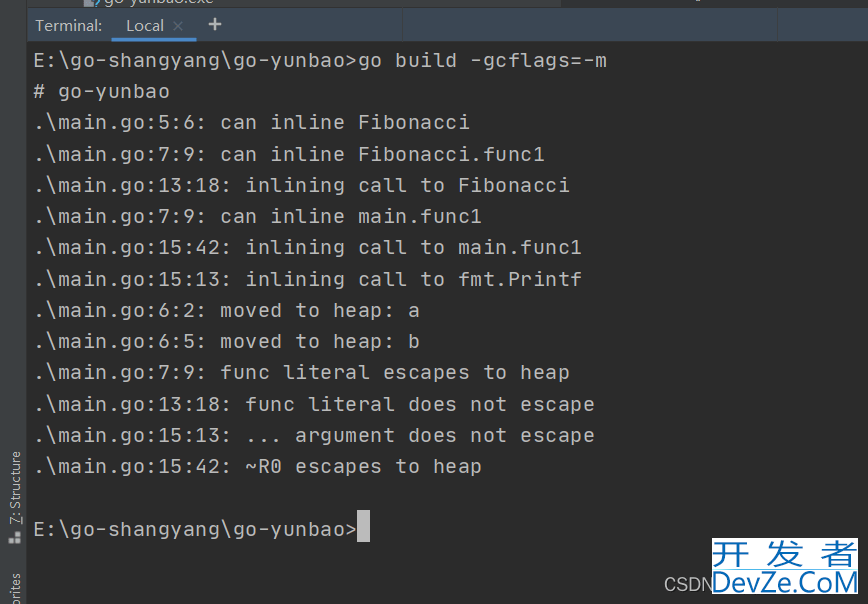The image size is (868, 604).
Task: Click main.go:13:18 inlining call to Fibonacci
Action: pyautogui.click(x=301, y=185)
